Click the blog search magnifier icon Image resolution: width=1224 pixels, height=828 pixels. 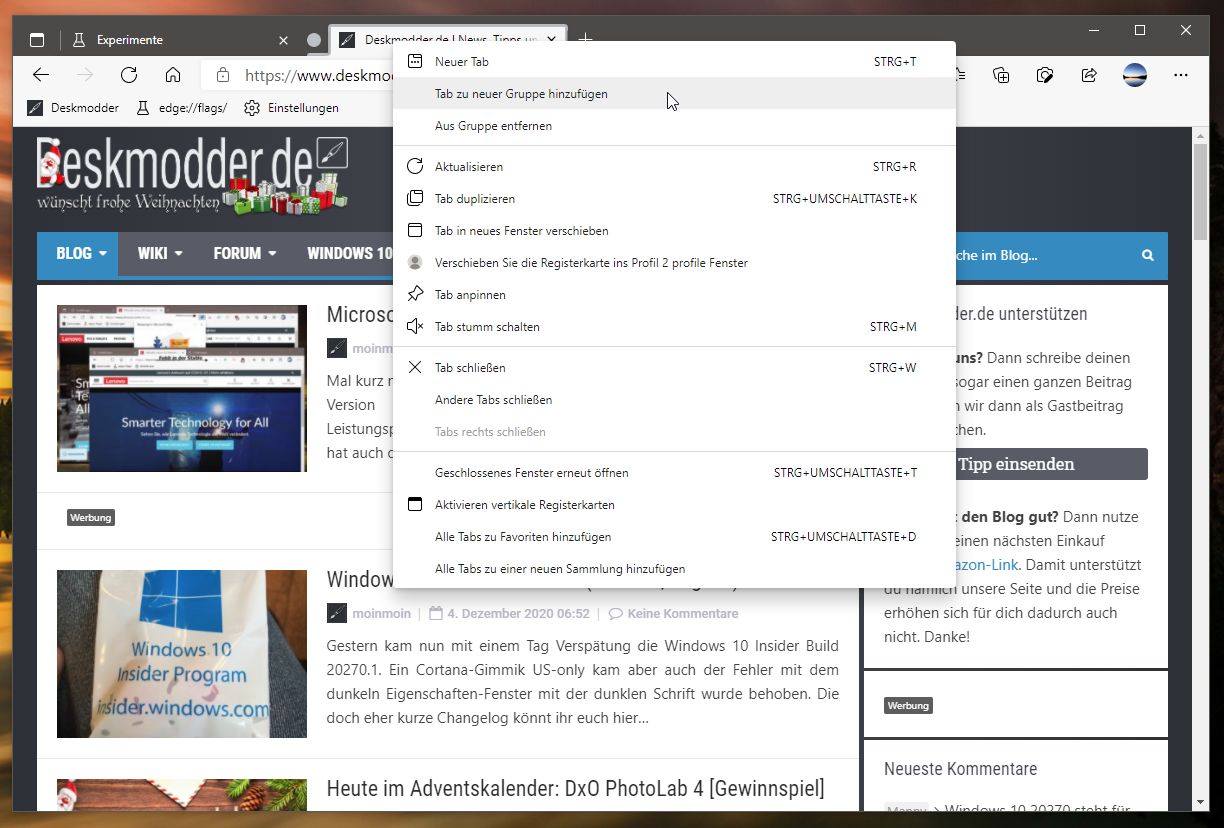[1148, 256]
